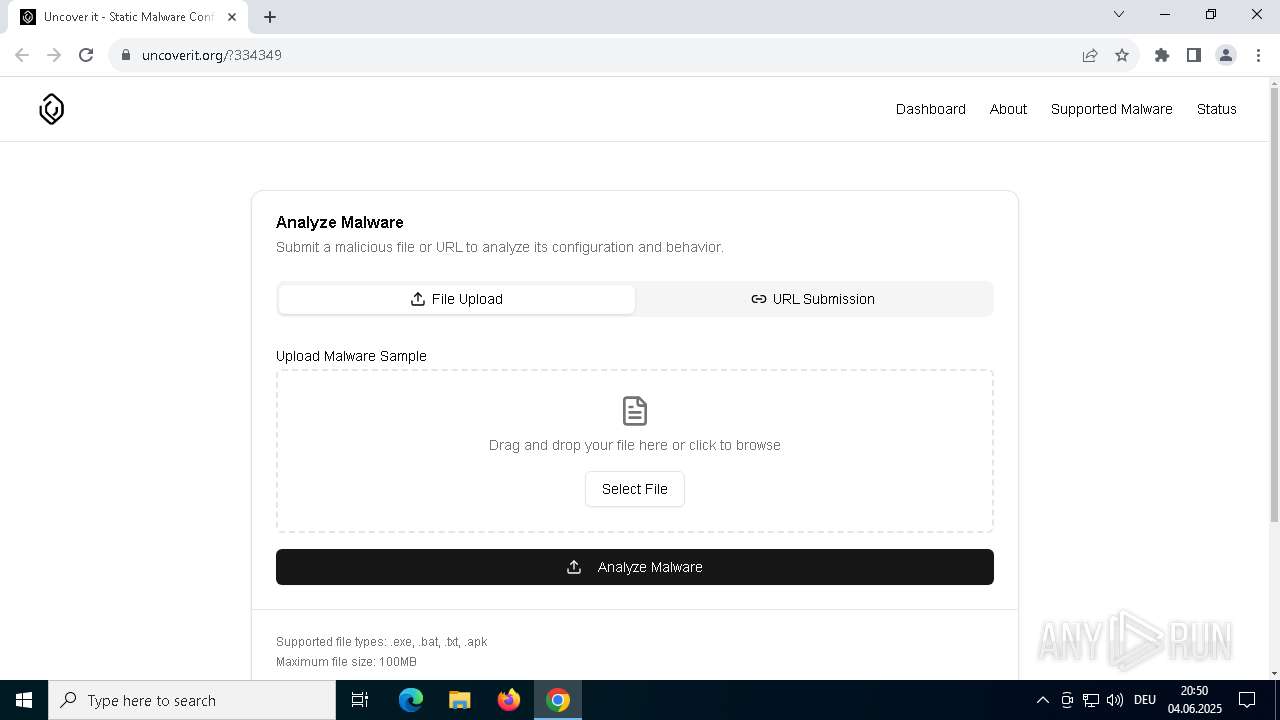Click the Chrome taskbar icon

pyautogui.click(x=558, y=700)
